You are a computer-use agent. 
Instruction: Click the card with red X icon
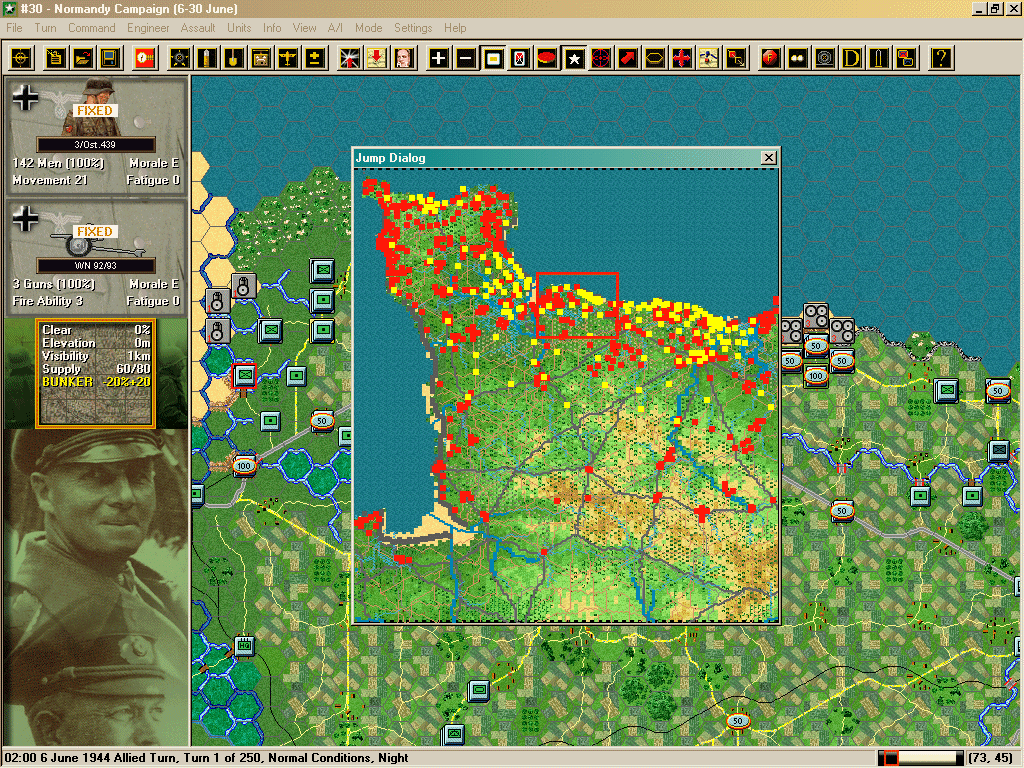520,58
